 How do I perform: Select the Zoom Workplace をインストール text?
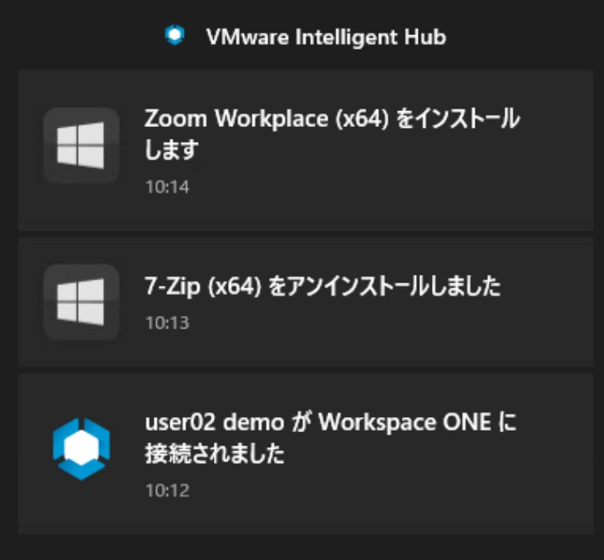[x=332, y=118]
